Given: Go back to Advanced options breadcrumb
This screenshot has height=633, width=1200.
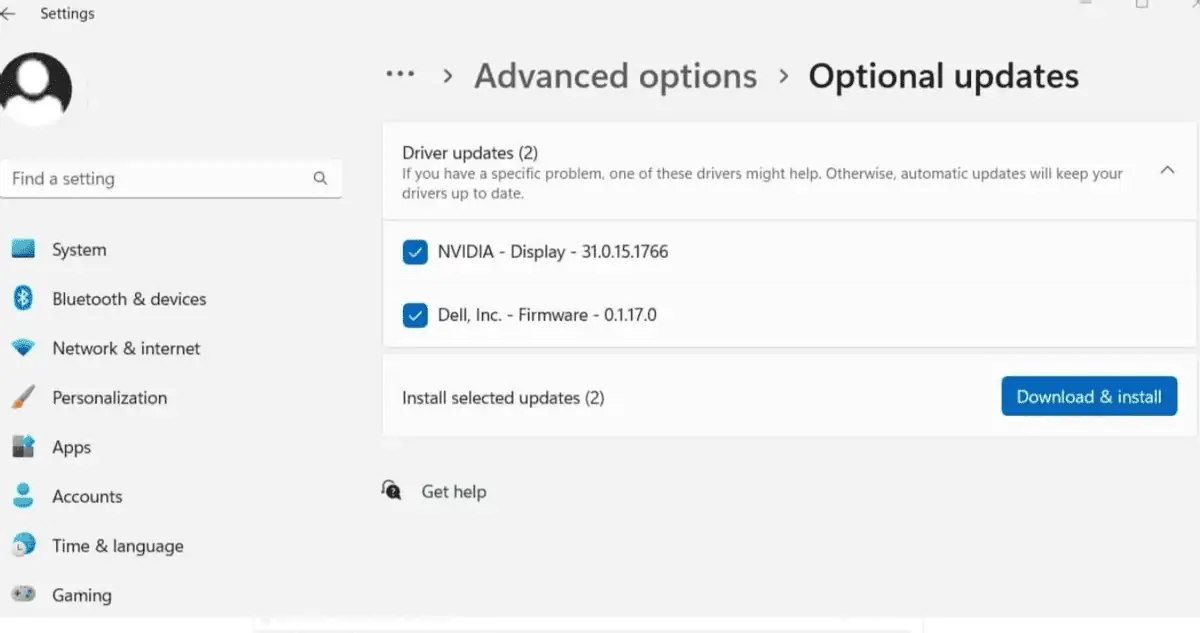Looking at the screenshot, I should point(615,76).
